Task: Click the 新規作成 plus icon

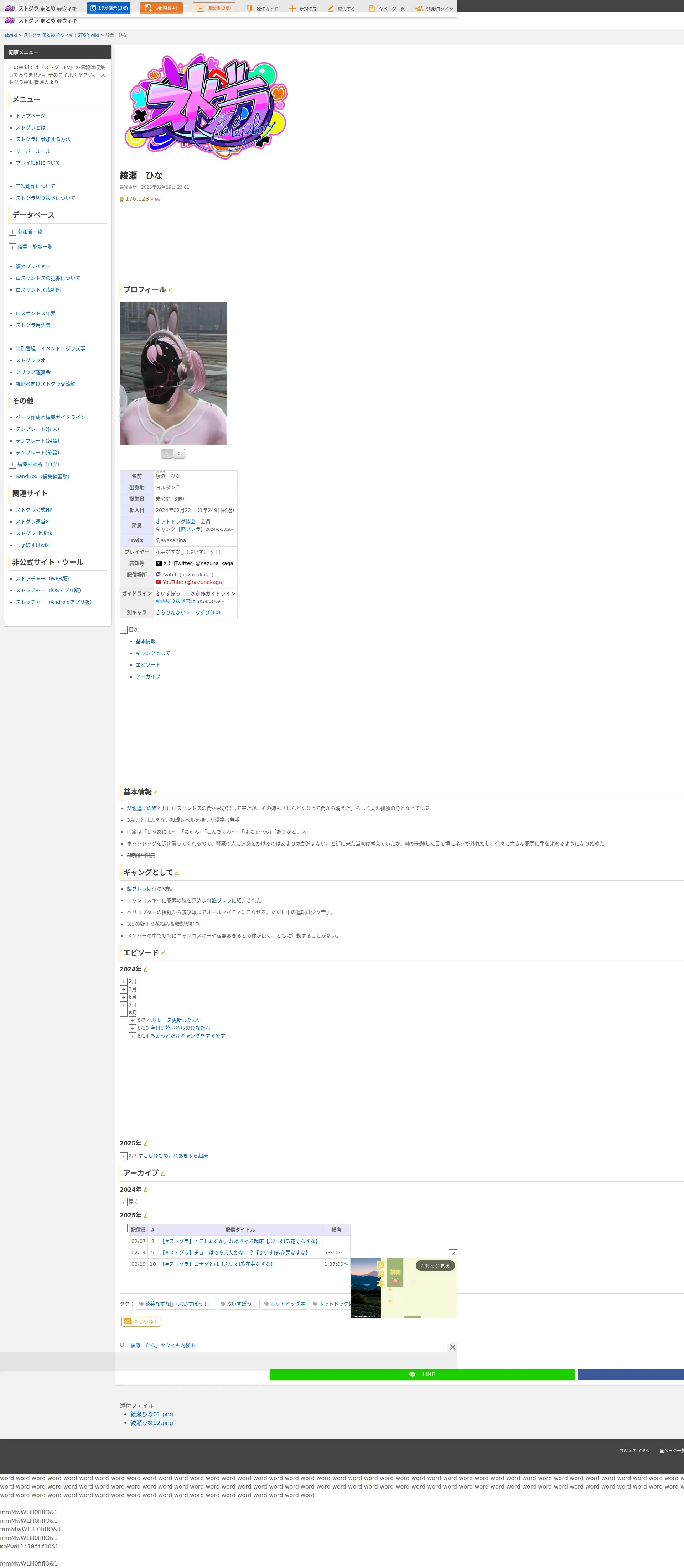Action: tap(292, 9)
